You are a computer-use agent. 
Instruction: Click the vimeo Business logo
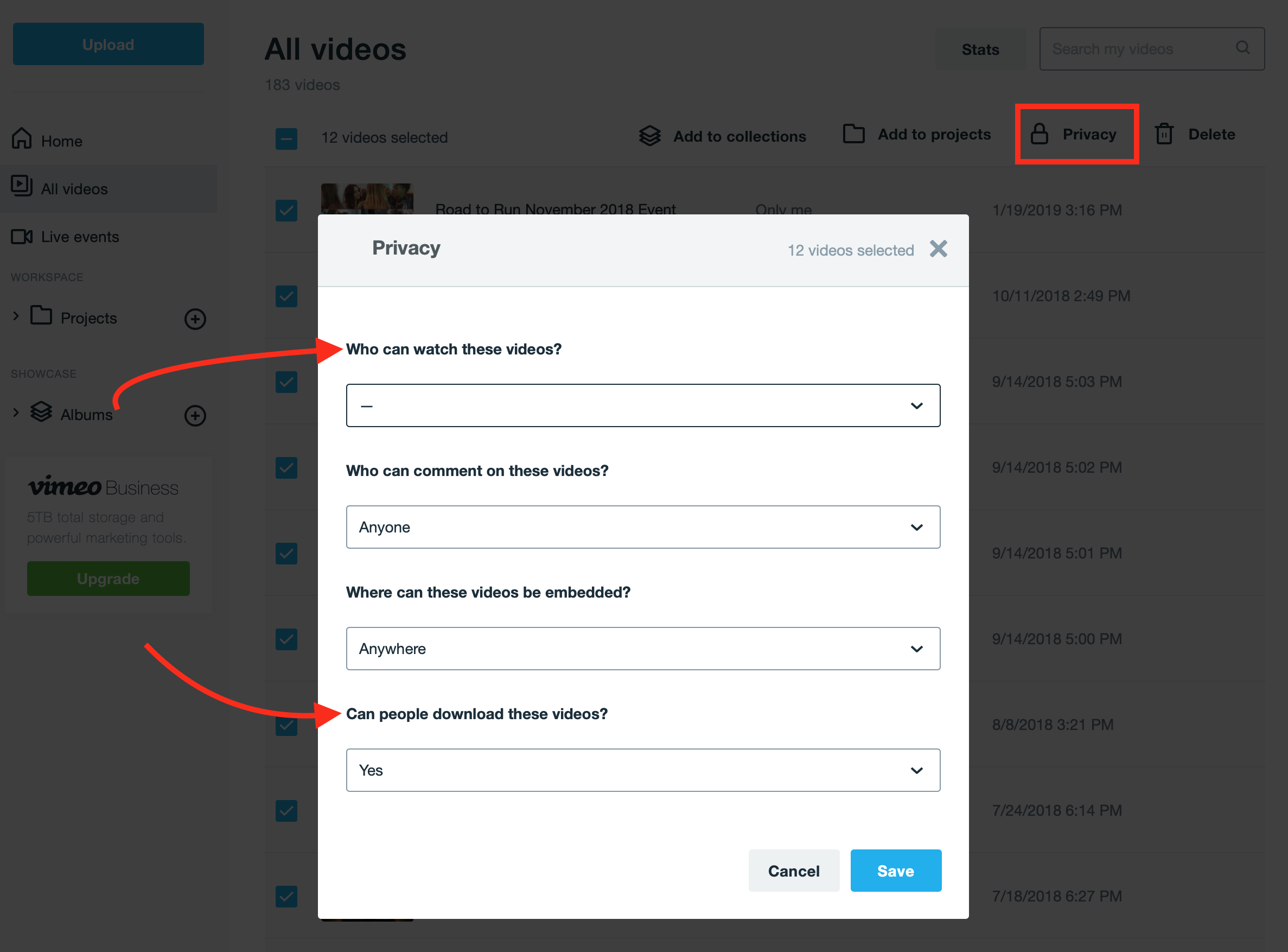point(103,487)
